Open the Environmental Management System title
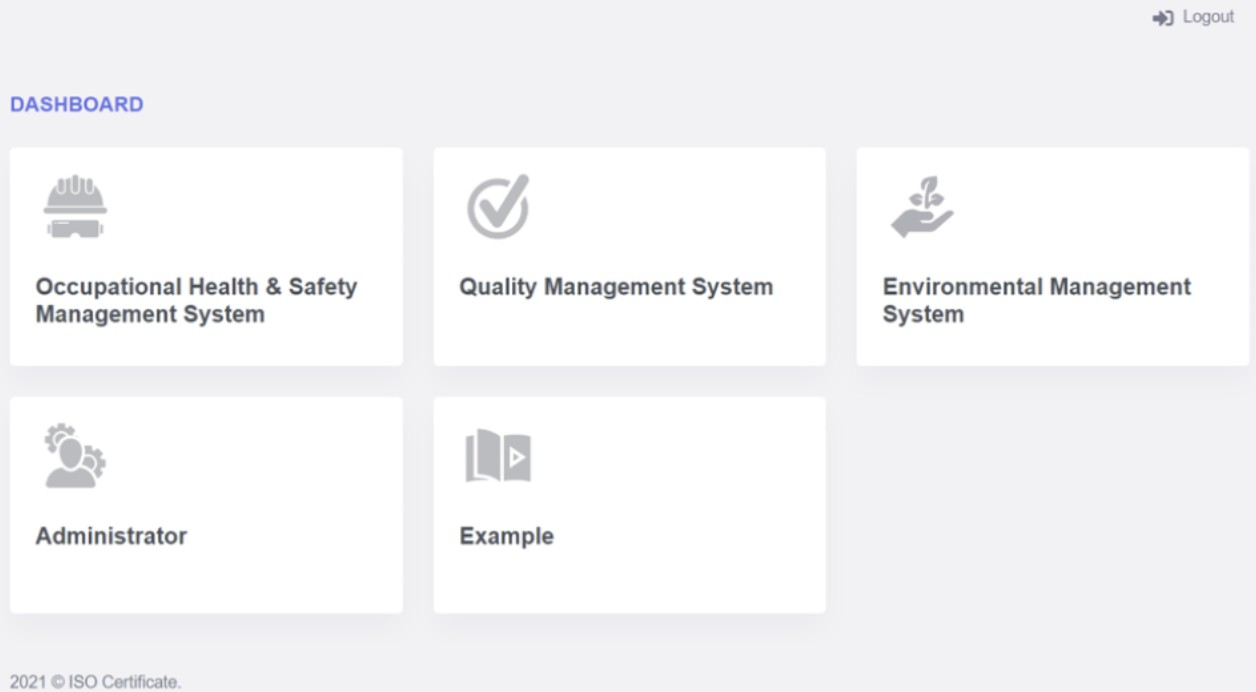Screen dimensions: 1256x692 pyautogui.click(x=1036, y=300)
